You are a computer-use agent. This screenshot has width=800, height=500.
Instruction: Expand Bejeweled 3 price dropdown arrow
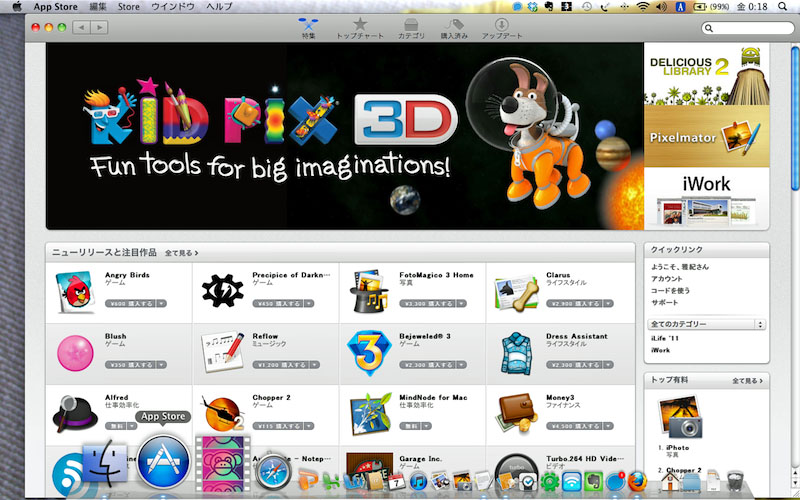click(x=462, y=365)
